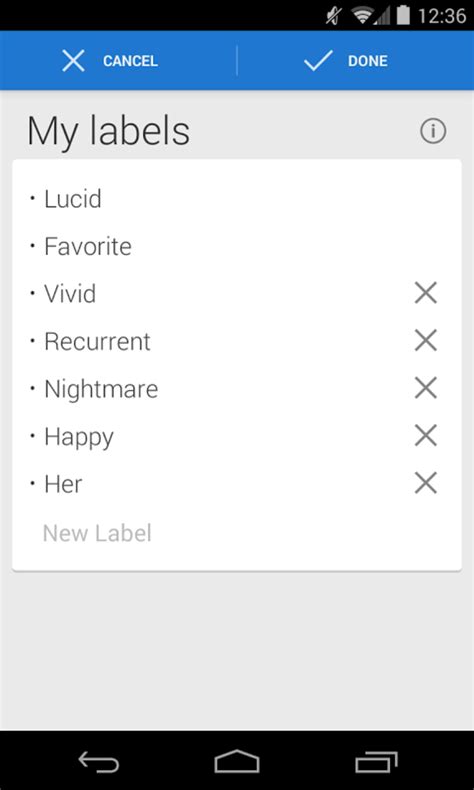Remove the Happy label with its X
This screenshot has height=790, width=474.
(x=426, y=436)
